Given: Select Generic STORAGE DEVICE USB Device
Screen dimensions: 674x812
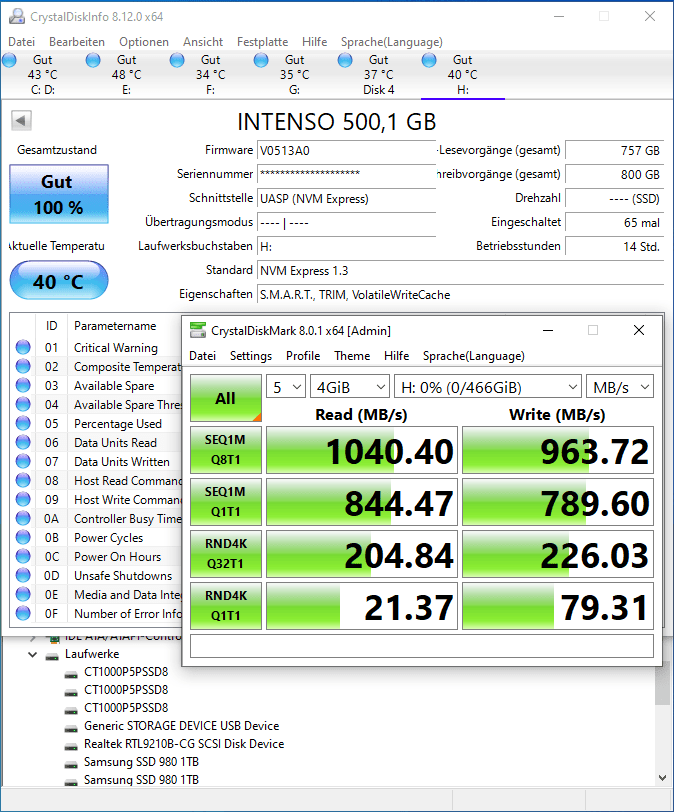Looking at the screenshot, I should click(x=181, y=726).
